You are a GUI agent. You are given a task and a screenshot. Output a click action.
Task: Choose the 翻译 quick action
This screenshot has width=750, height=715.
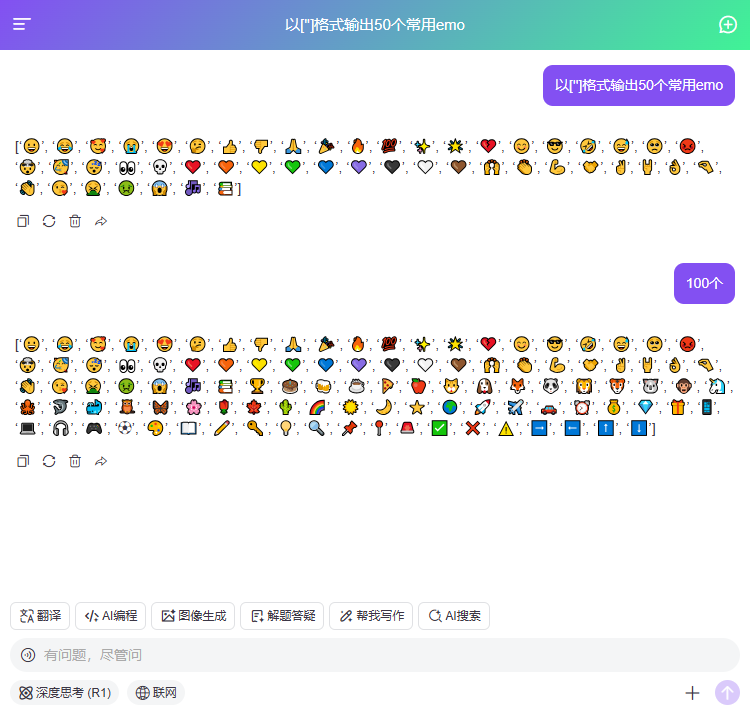40,616
